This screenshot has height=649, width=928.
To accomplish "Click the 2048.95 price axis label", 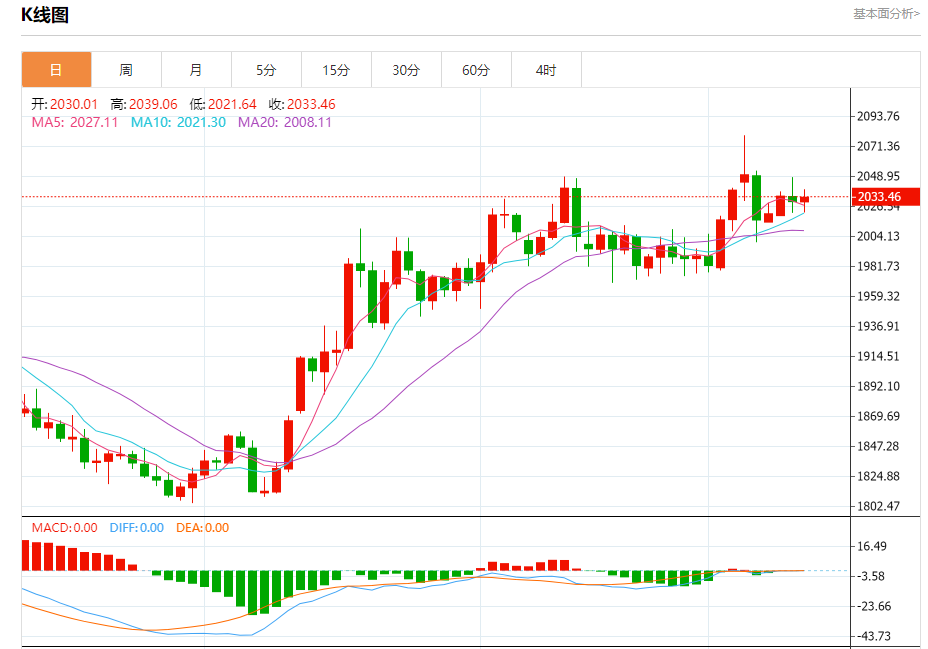I will click(878, 176).
